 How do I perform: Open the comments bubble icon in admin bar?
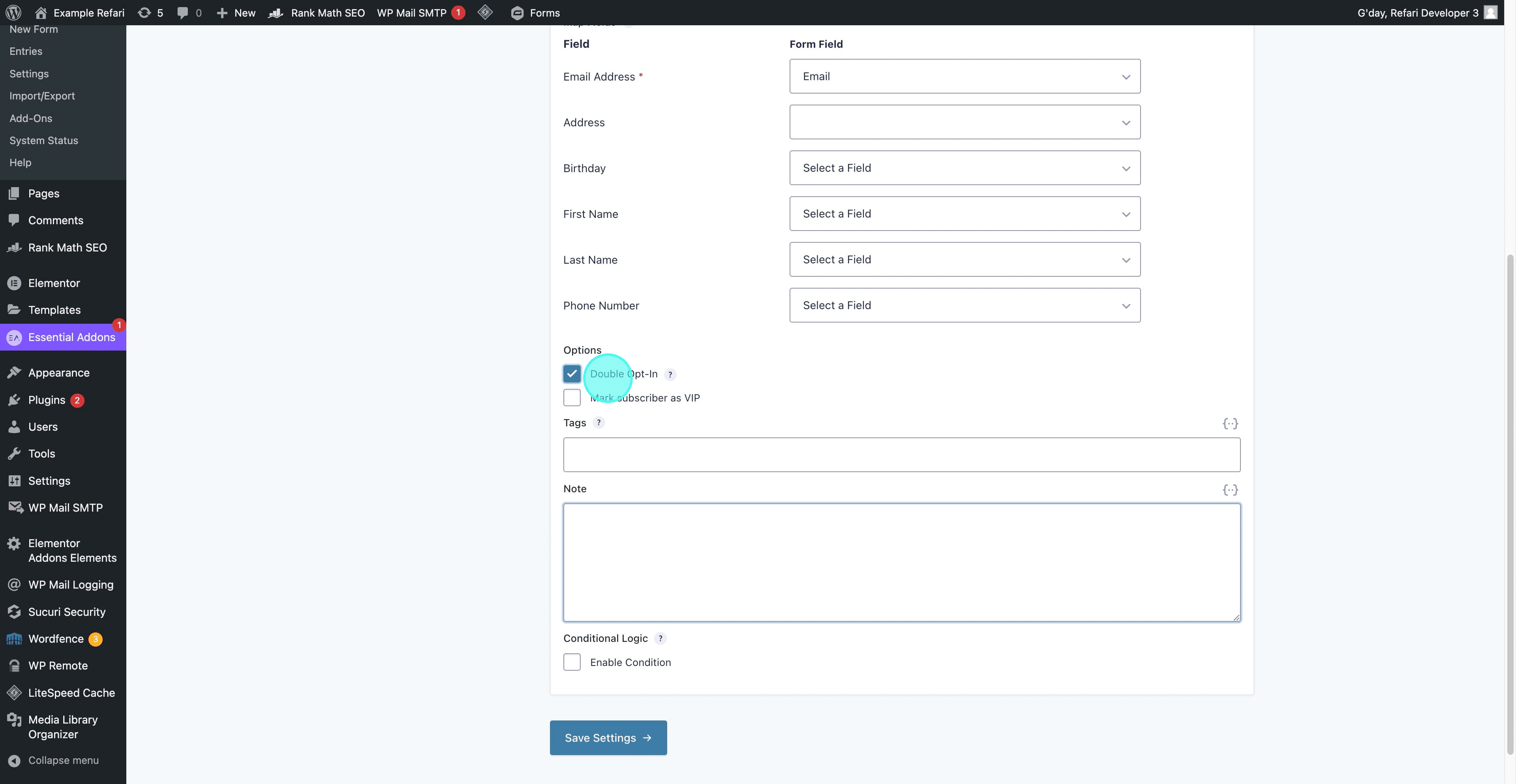[182, 12]
